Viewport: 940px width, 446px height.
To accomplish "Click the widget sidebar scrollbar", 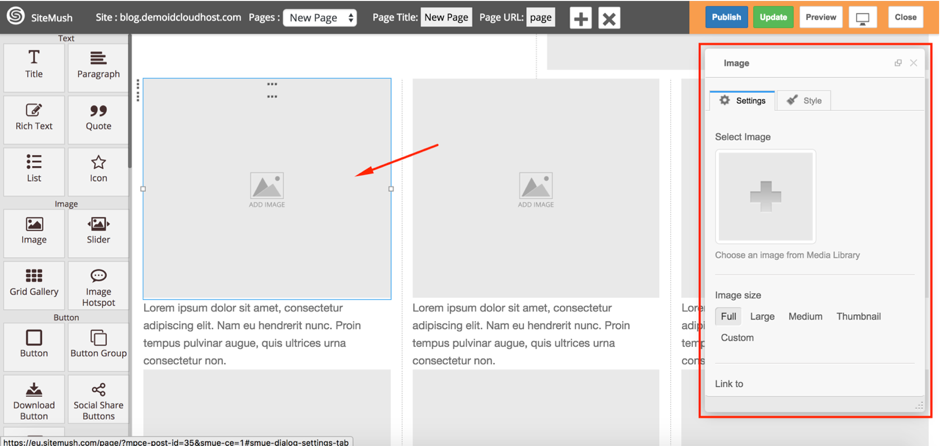I will coord(130,102).
